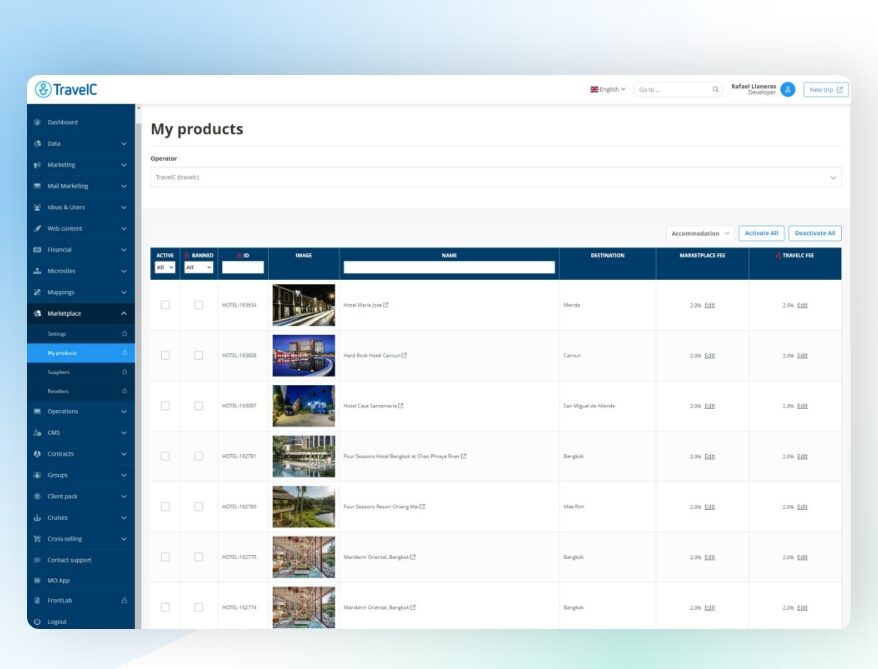Click the Ideas & Users people icon

click(37, 207)
